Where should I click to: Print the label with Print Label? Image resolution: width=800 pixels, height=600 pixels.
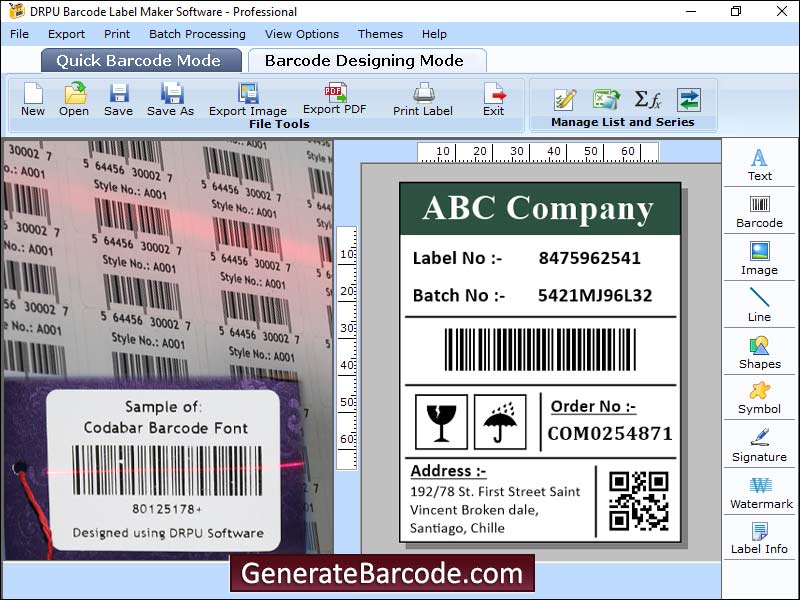pos(423,99)
